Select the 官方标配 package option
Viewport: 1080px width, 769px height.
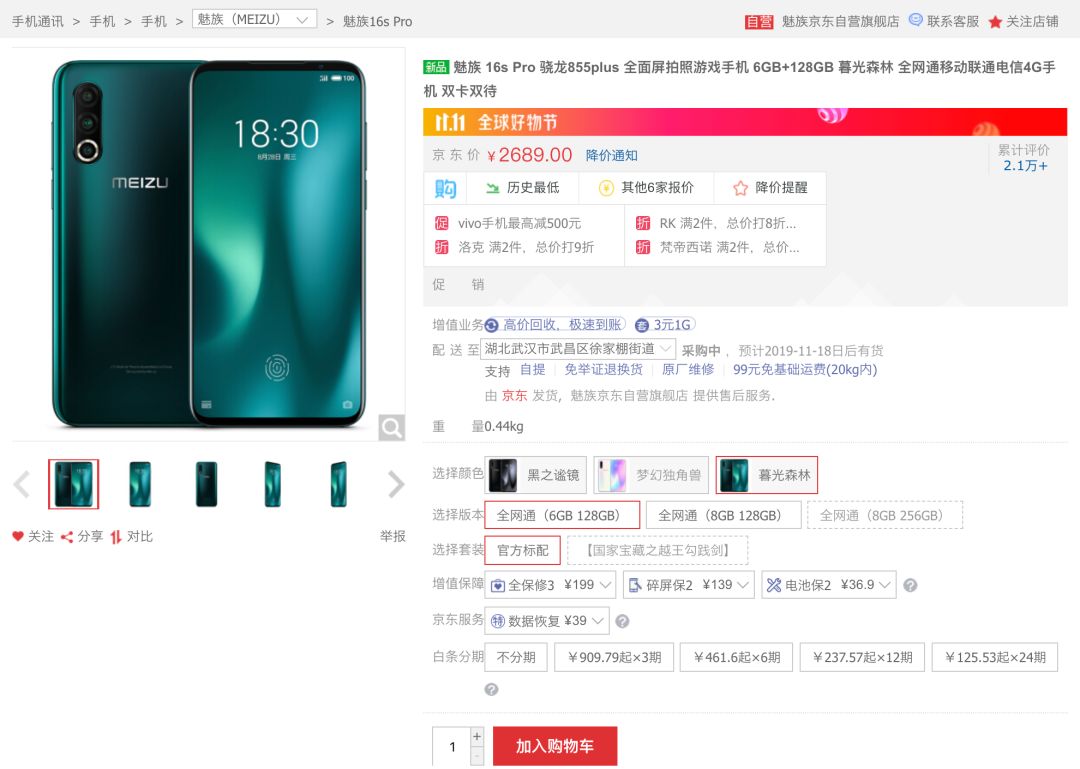pyautogui.click(x=523, y=550)
